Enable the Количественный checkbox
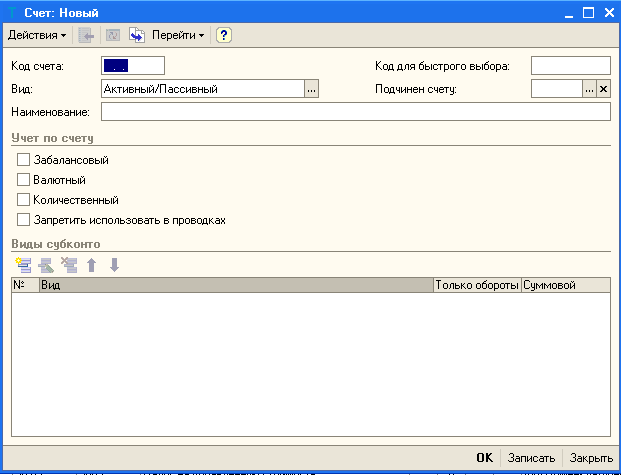Image resolution: width=621 pixels, height=475 pixels. [x=23, y=200]
